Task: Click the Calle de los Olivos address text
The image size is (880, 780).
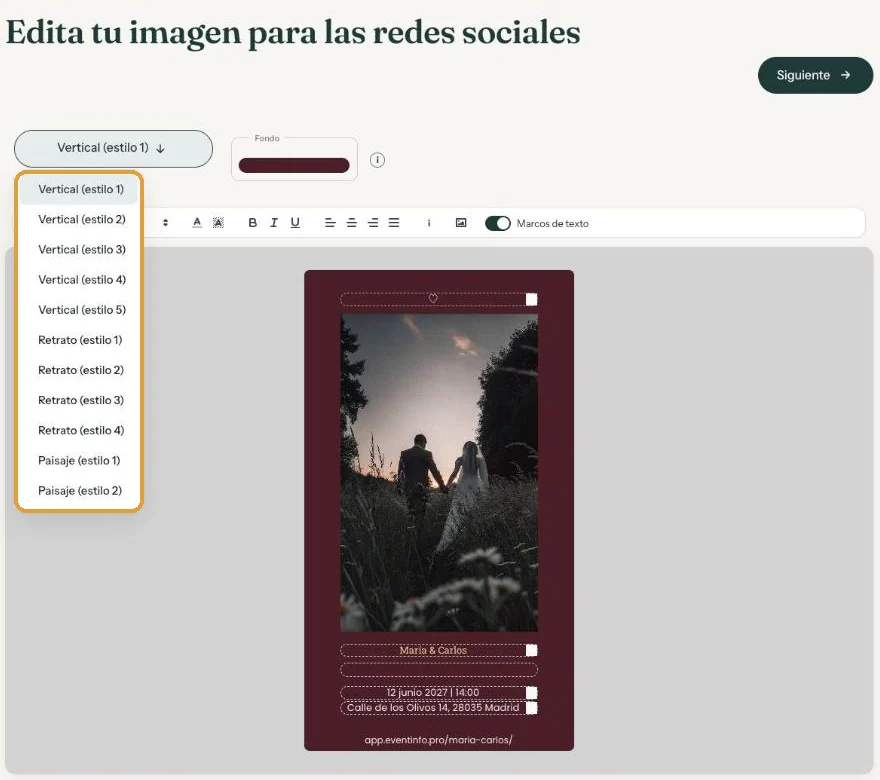Action: tap(433, 708)
